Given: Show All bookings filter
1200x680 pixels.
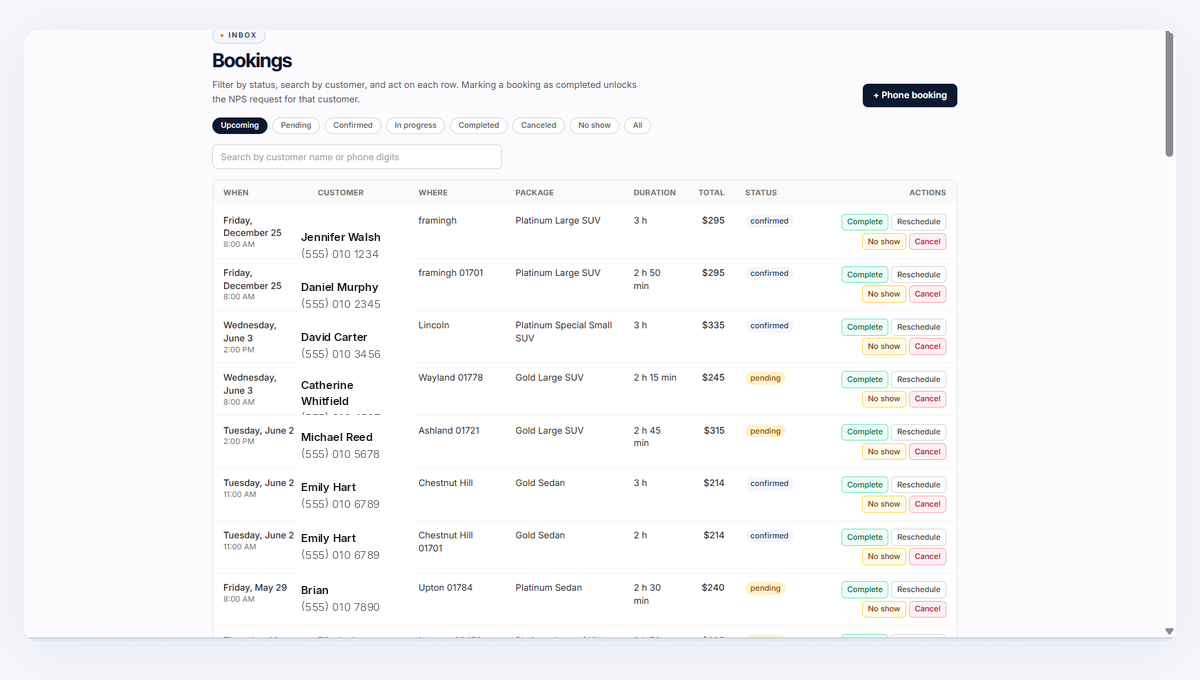Looking at the screenshot, I should [x=637, y=125].
